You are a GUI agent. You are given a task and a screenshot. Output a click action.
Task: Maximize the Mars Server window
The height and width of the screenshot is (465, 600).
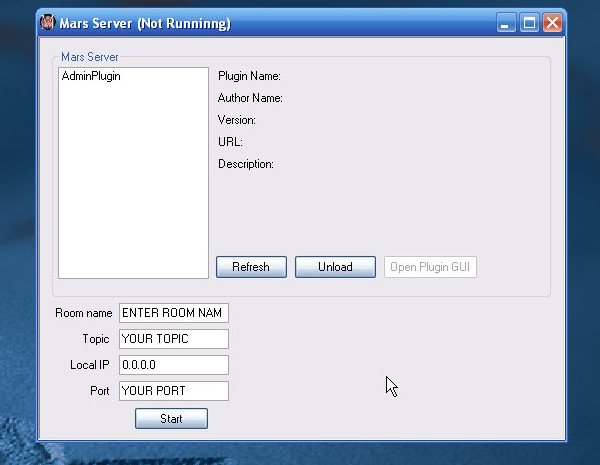point(530,22)
